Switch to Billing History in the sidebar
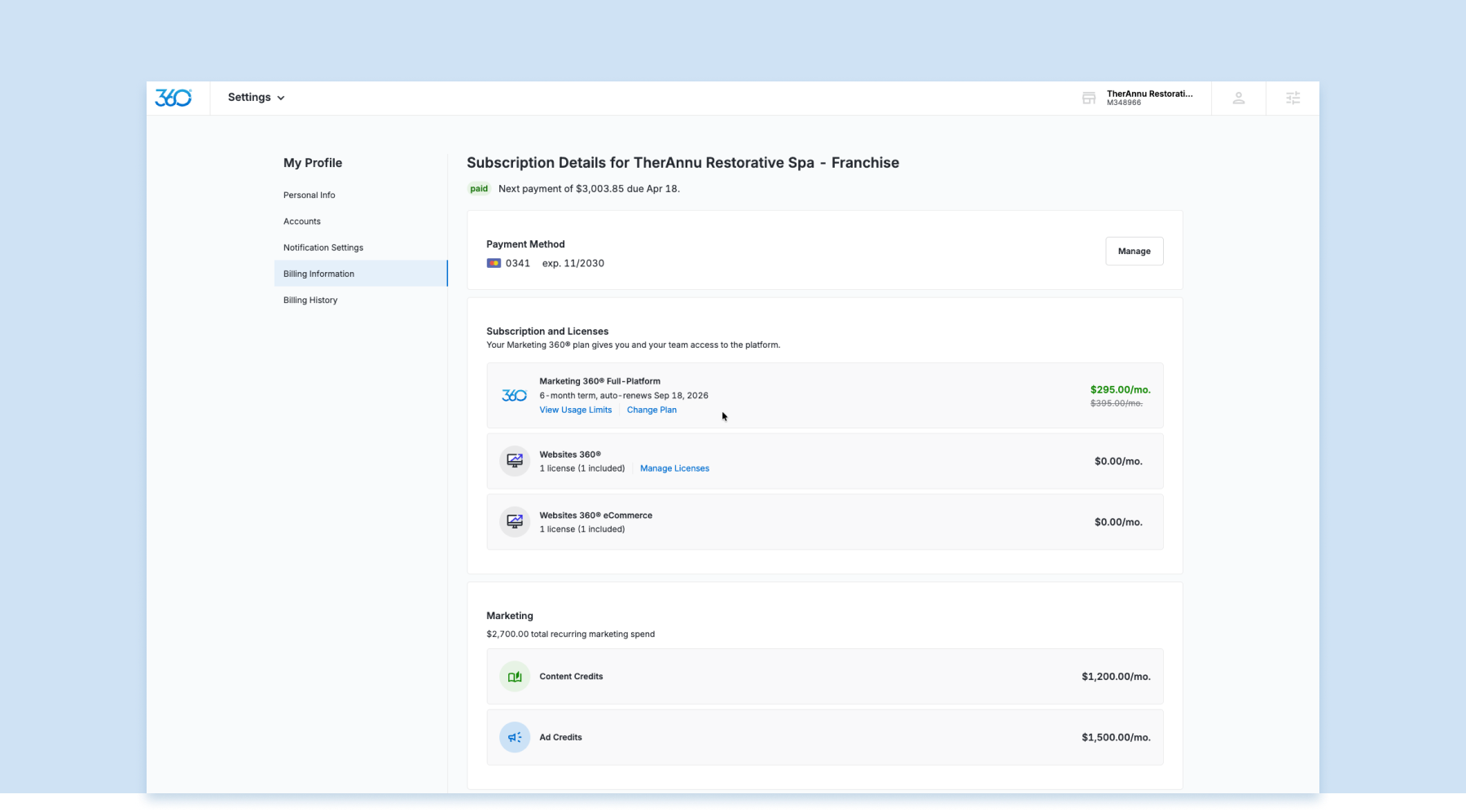This screenshot has width=1466, height=812. pyautogui.click(x=309, y=300)
